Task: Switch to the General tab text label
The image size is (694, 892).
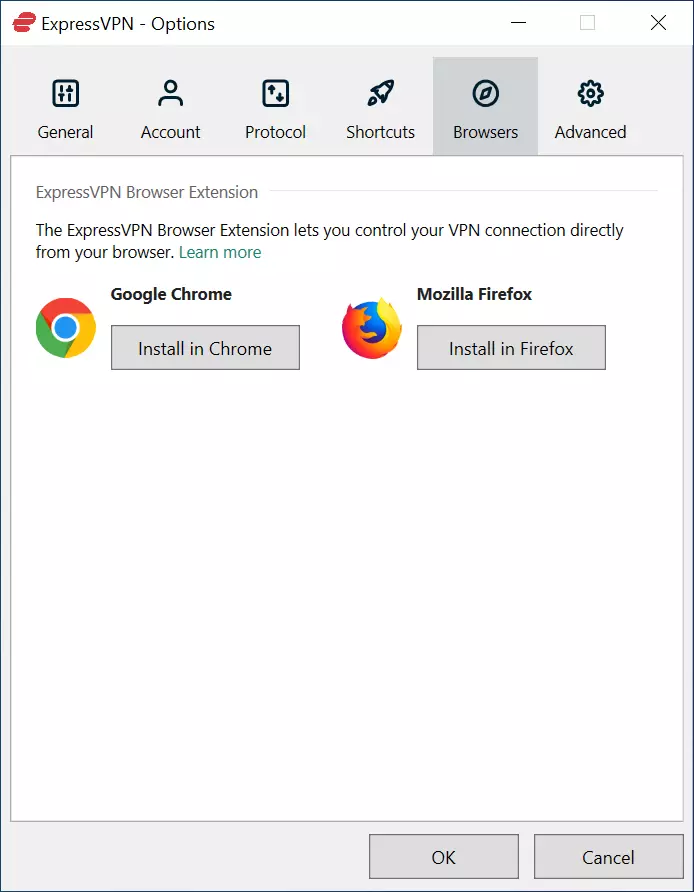Action: point(65,132)
